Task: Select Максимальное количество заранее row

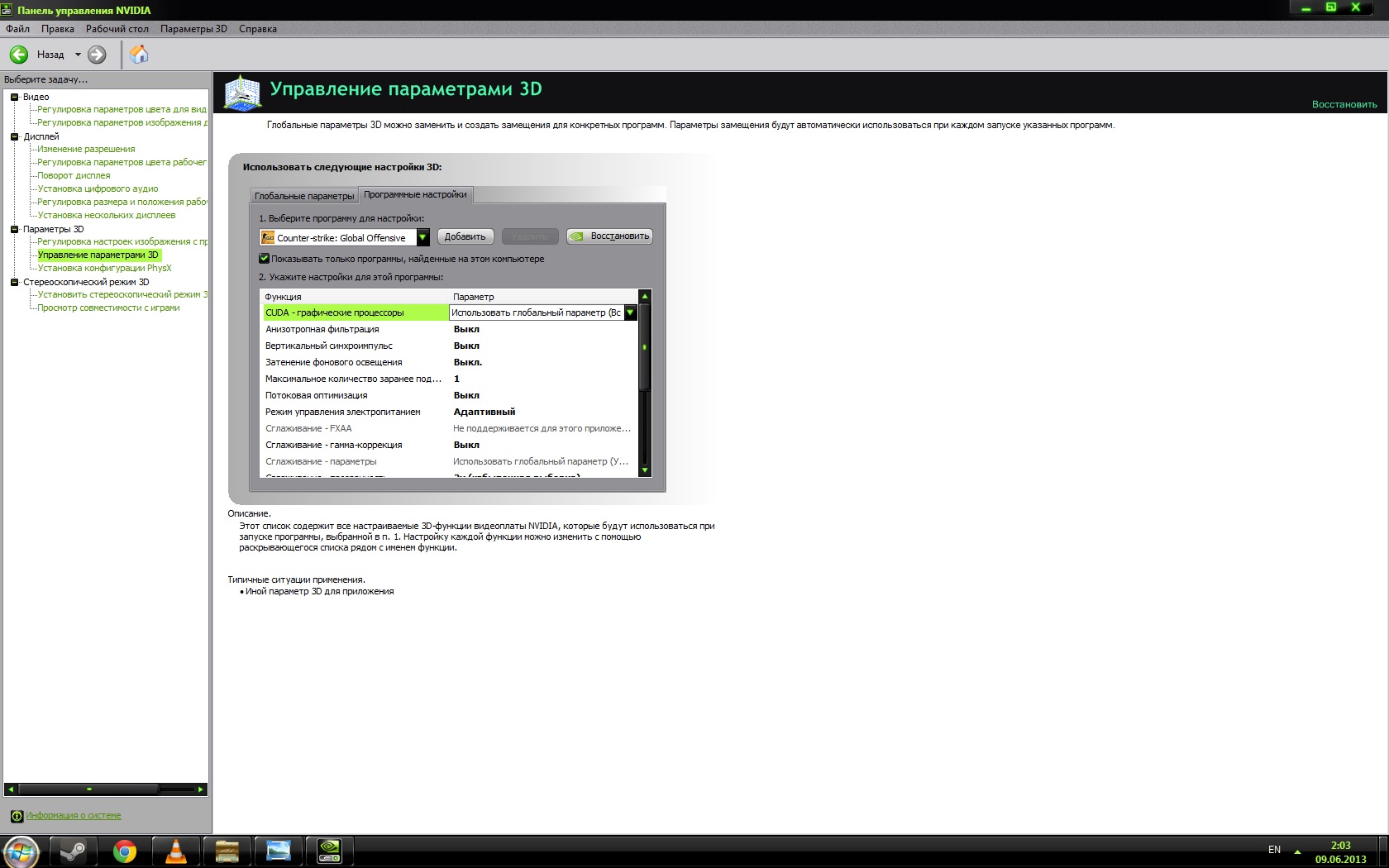Action: click(449, 379)
